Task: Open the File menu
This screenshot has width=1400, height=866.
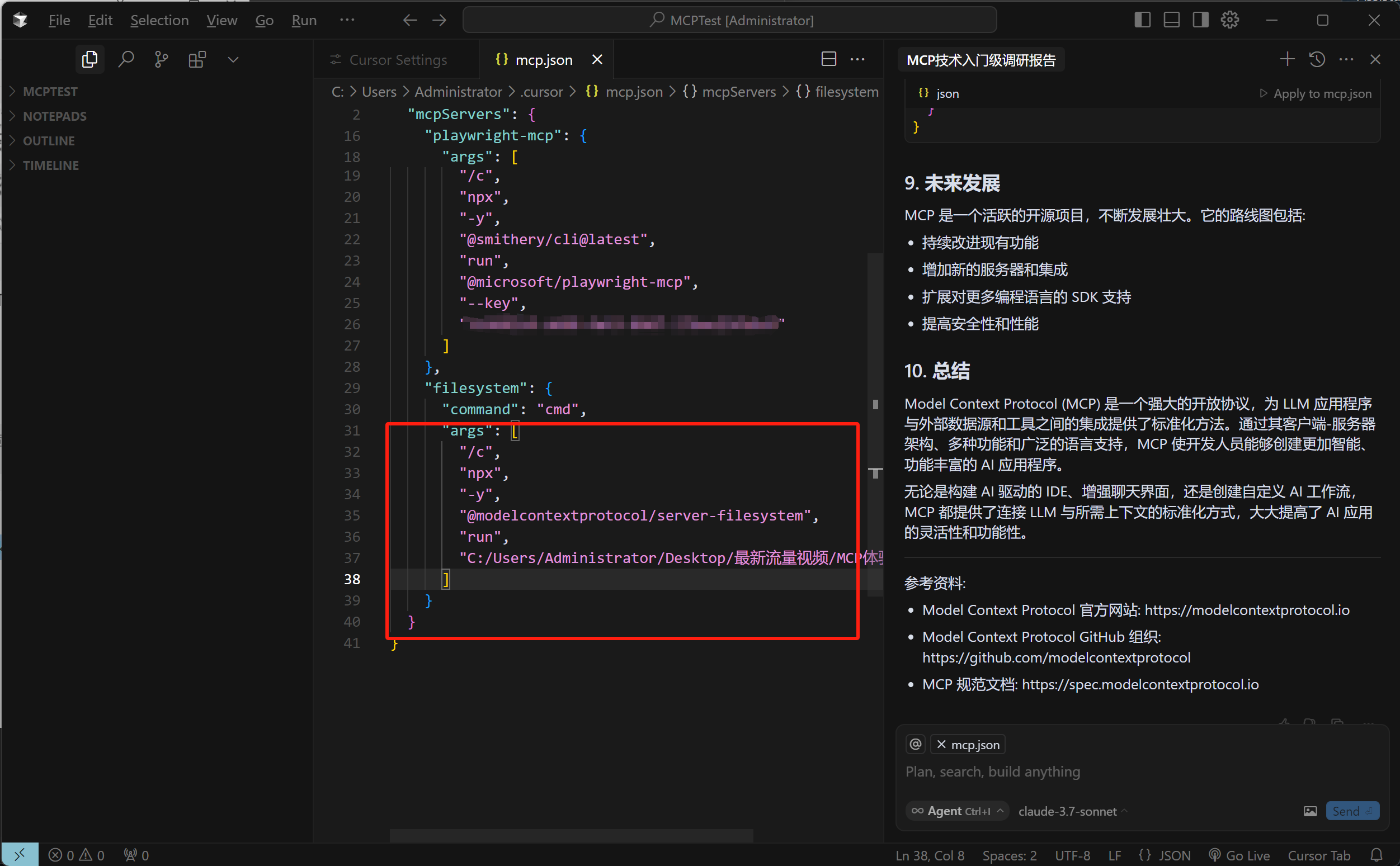Action: (59, 21)
